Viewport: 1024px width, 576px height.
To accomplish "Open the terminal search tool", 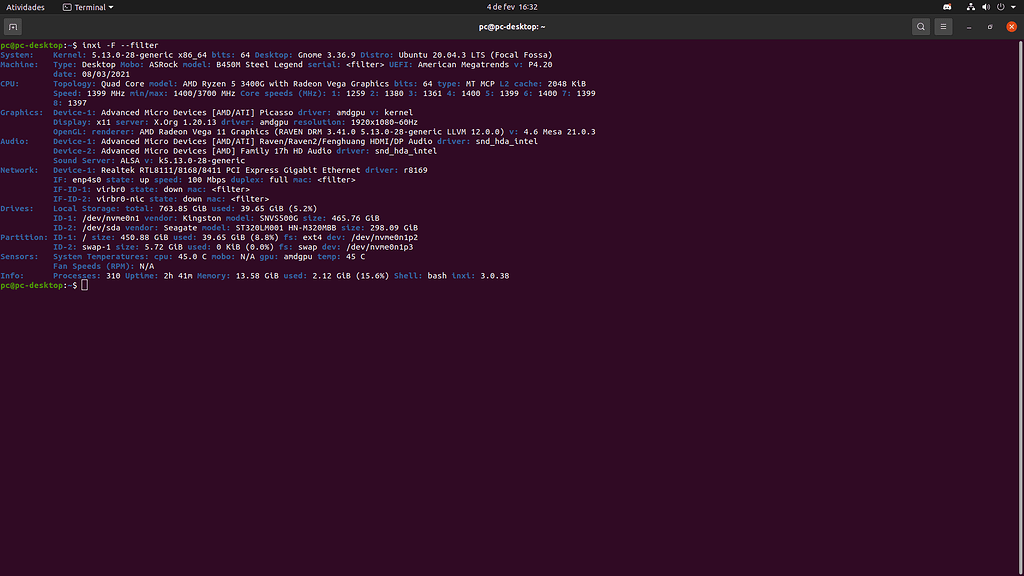I will (x=921, y=27).
